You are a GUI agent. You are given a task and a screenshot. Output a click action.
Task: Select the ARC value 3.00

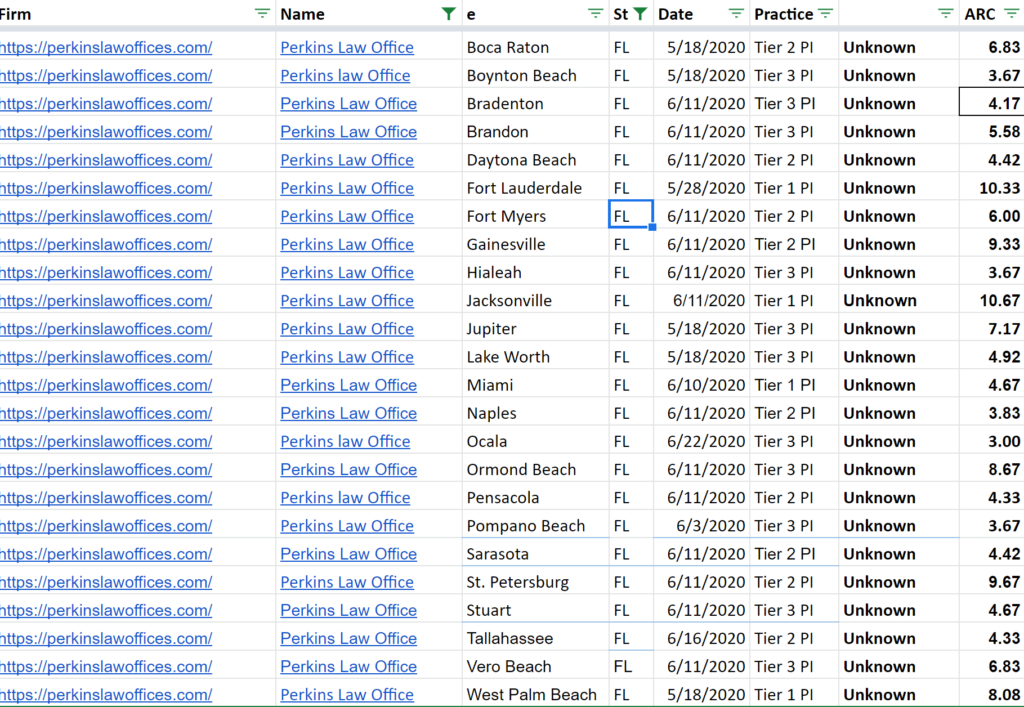tap(992, 441)
